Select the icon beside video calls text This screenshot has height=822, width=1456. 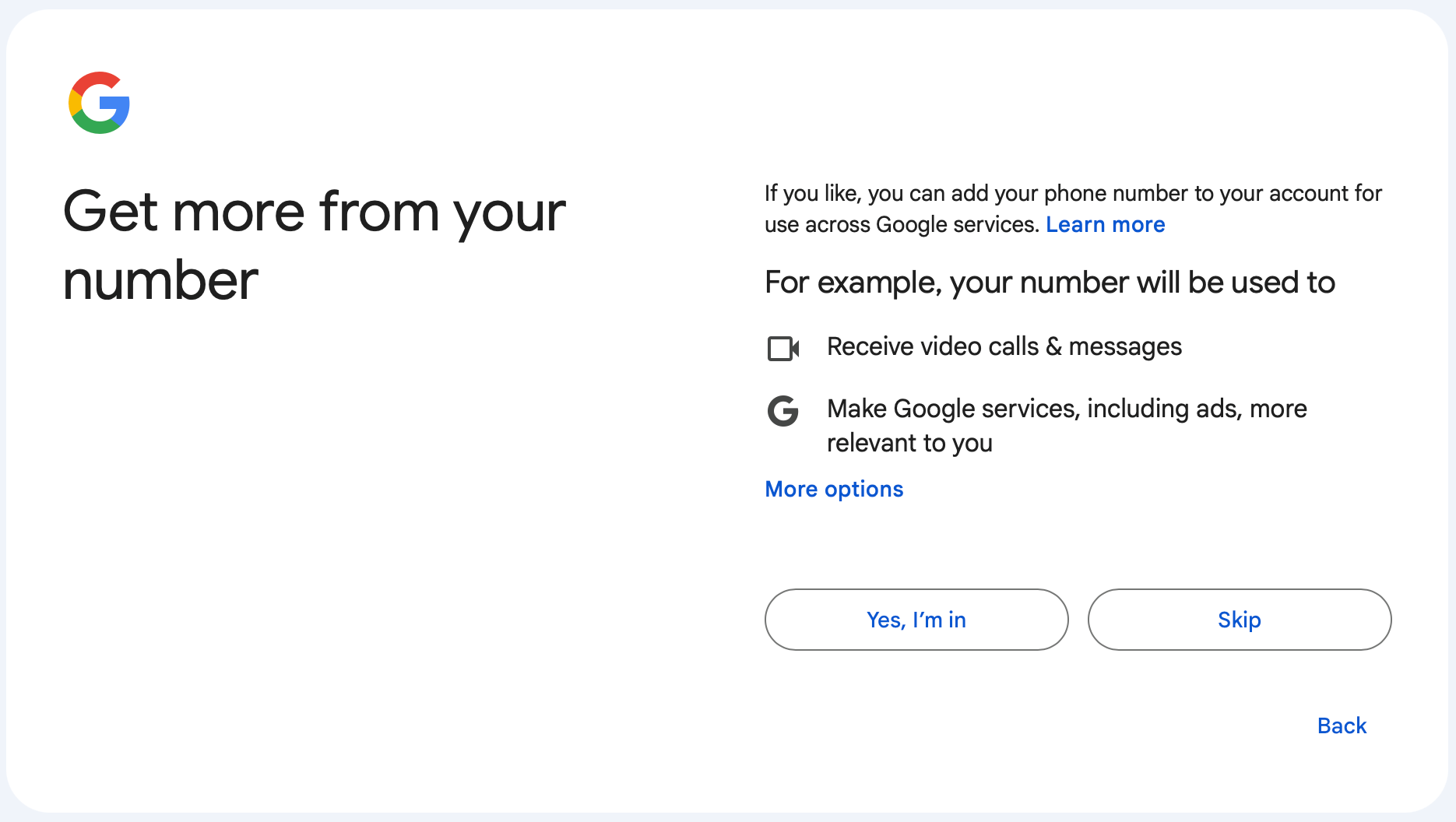coord(783,348)
